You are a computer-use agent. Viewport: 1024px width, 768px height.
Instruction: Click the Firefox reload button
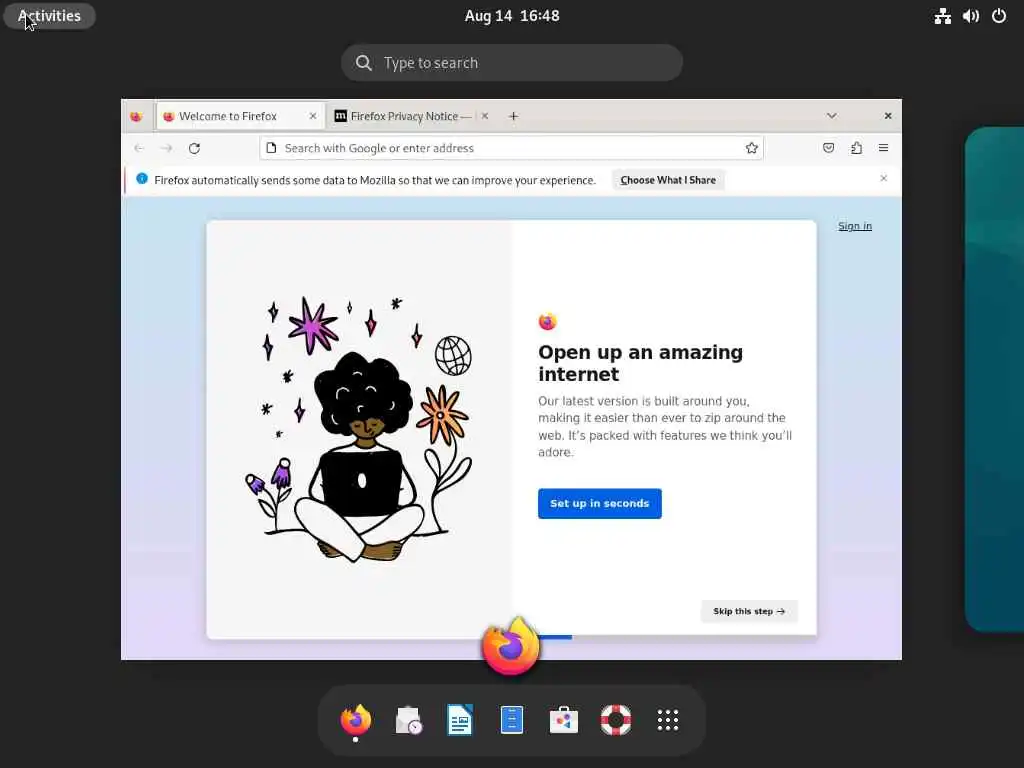(194, 148)
